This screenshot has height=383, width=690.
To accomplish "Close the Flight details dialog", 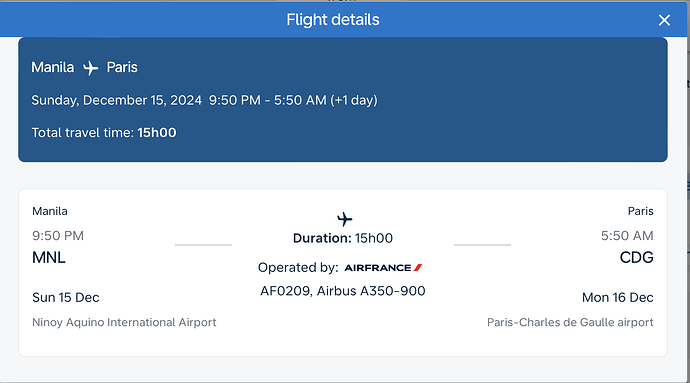I will (664, 20).
